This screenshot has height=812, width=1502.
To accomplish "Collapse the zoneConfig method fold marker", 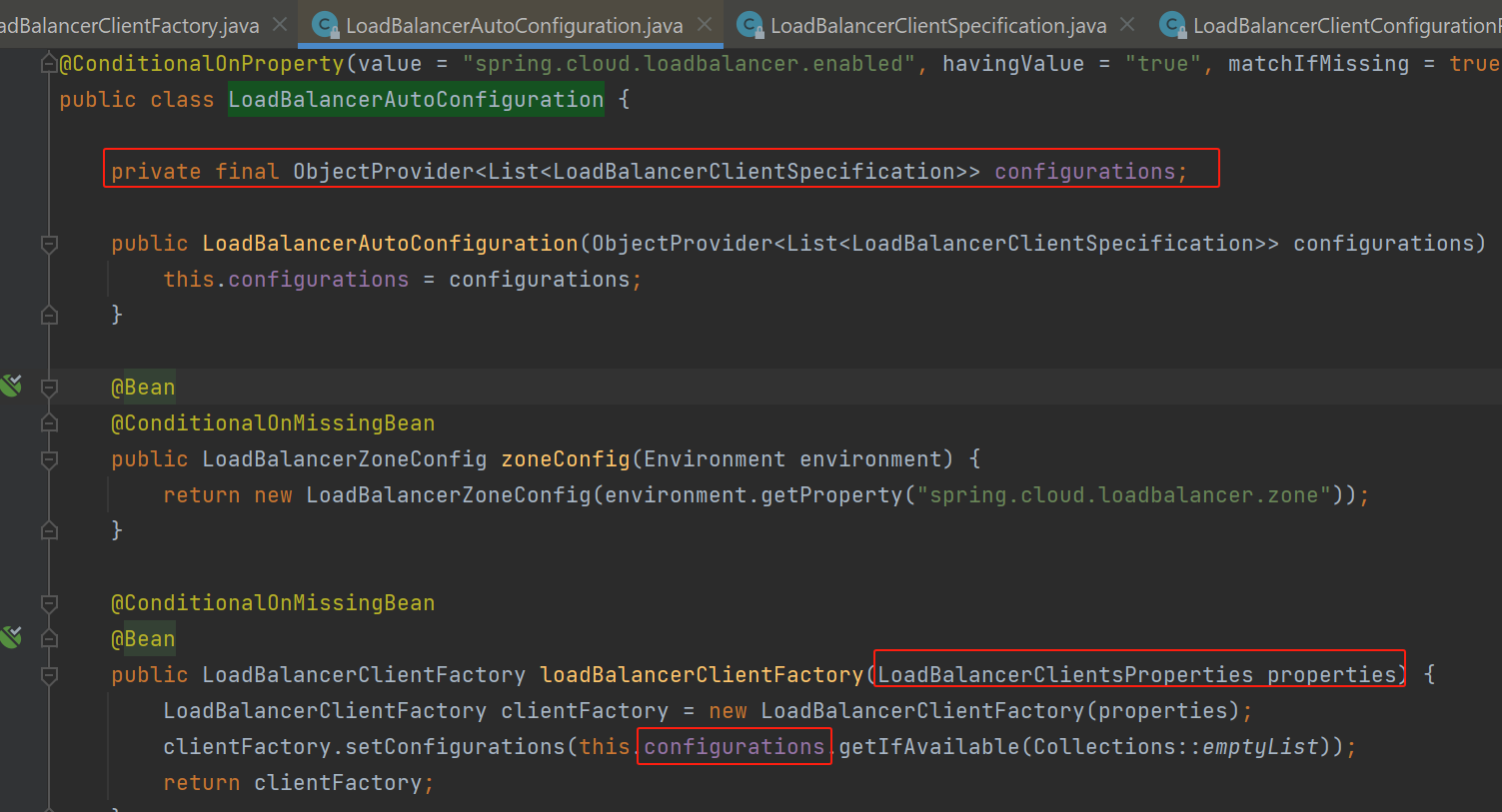I will coord(49,458).
